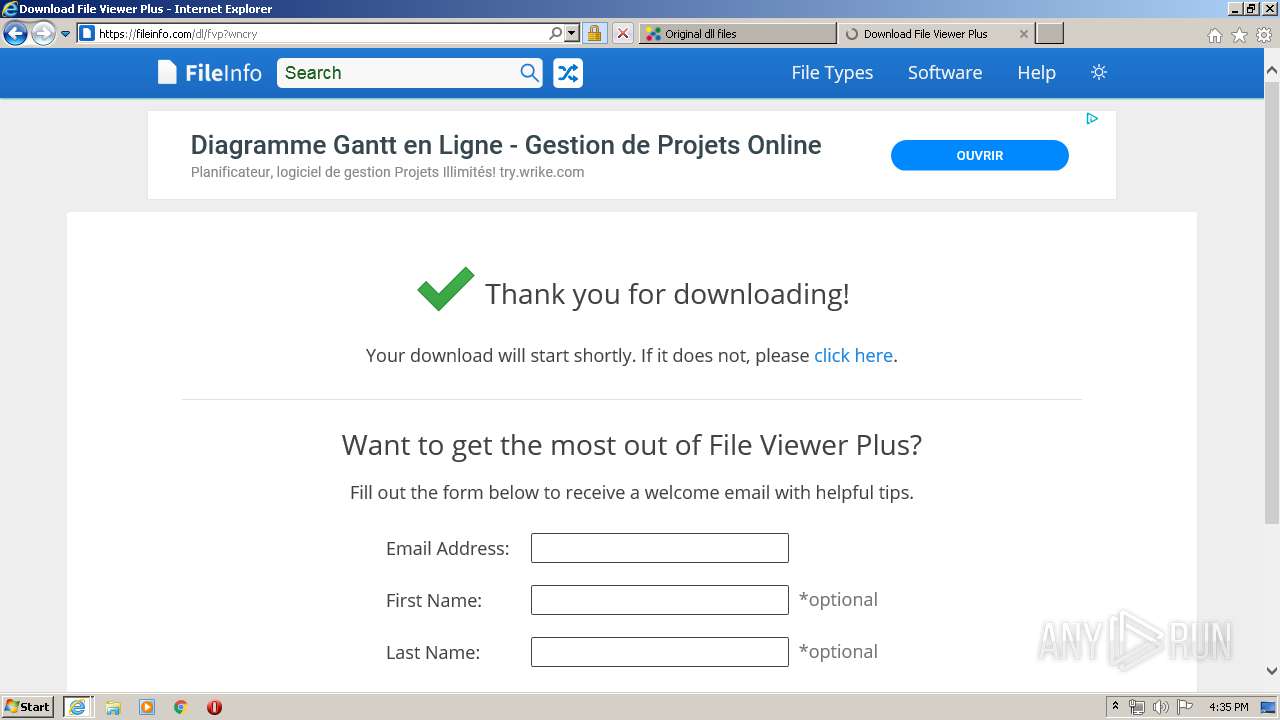Open the IE tools gear menu
This screenshot has width=1280, height=720.
coord(1264,35)
